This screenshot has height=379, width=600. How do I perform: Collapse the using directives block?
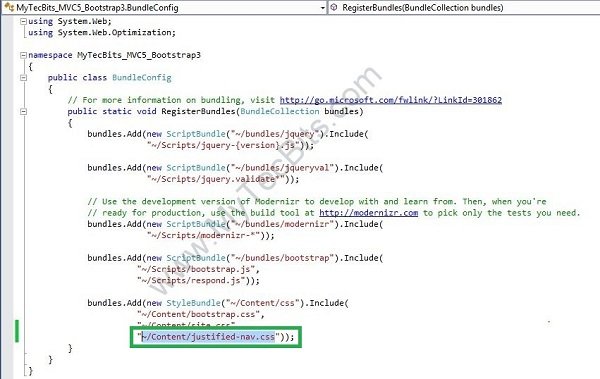(23, 21)
